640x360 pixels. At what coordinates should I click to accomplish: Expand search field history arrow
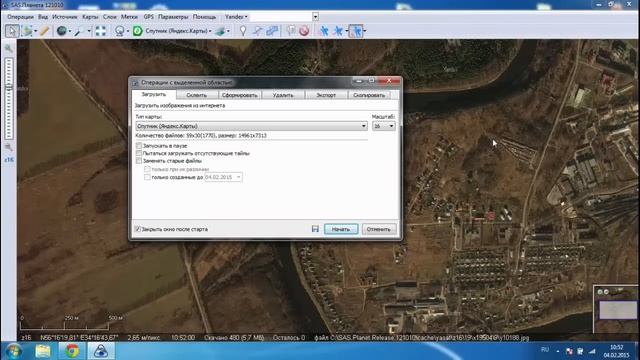coord(315,17)
